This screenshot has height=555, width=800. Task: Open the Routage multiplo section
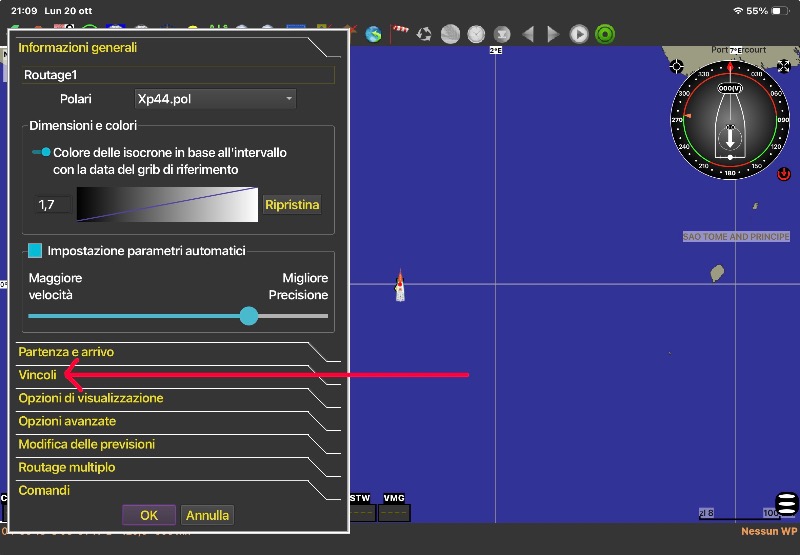(x=67, y=467)
